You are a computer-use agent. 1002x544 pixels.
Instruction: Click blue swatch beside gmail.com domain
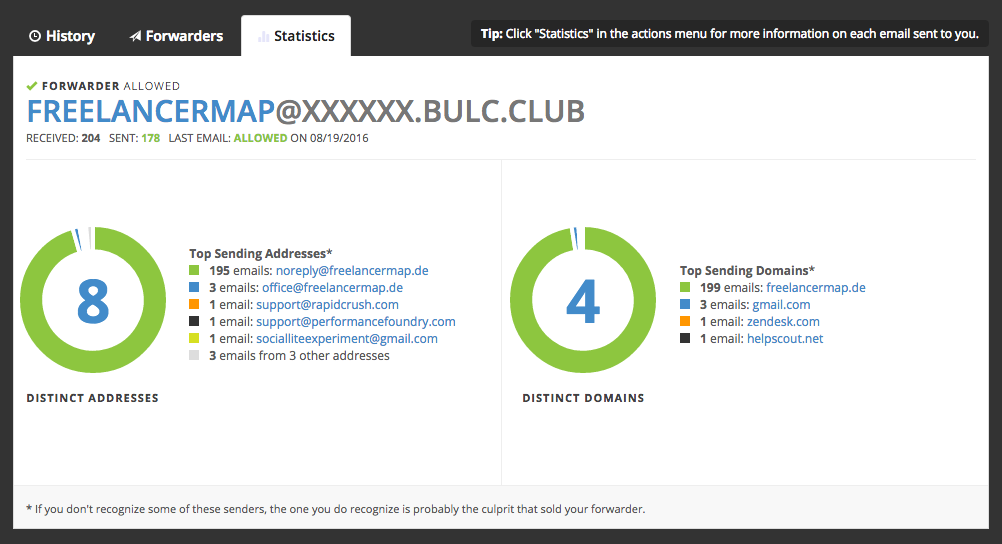pos(685,304)
